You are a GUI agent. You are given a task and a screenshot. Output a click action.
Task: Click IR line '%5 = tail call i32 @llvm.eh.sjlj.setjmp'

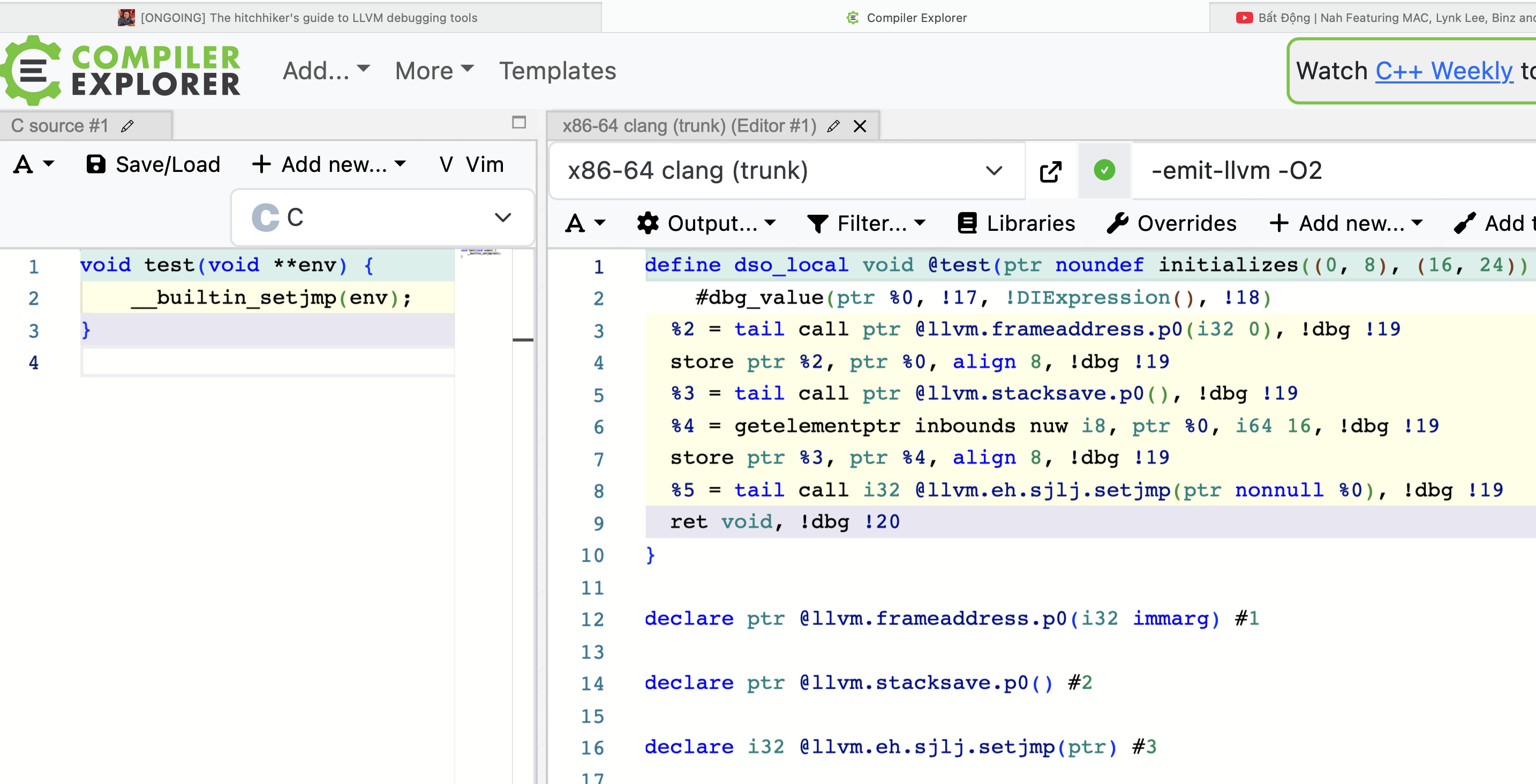pyautogui.click(x=1087, y=490)
